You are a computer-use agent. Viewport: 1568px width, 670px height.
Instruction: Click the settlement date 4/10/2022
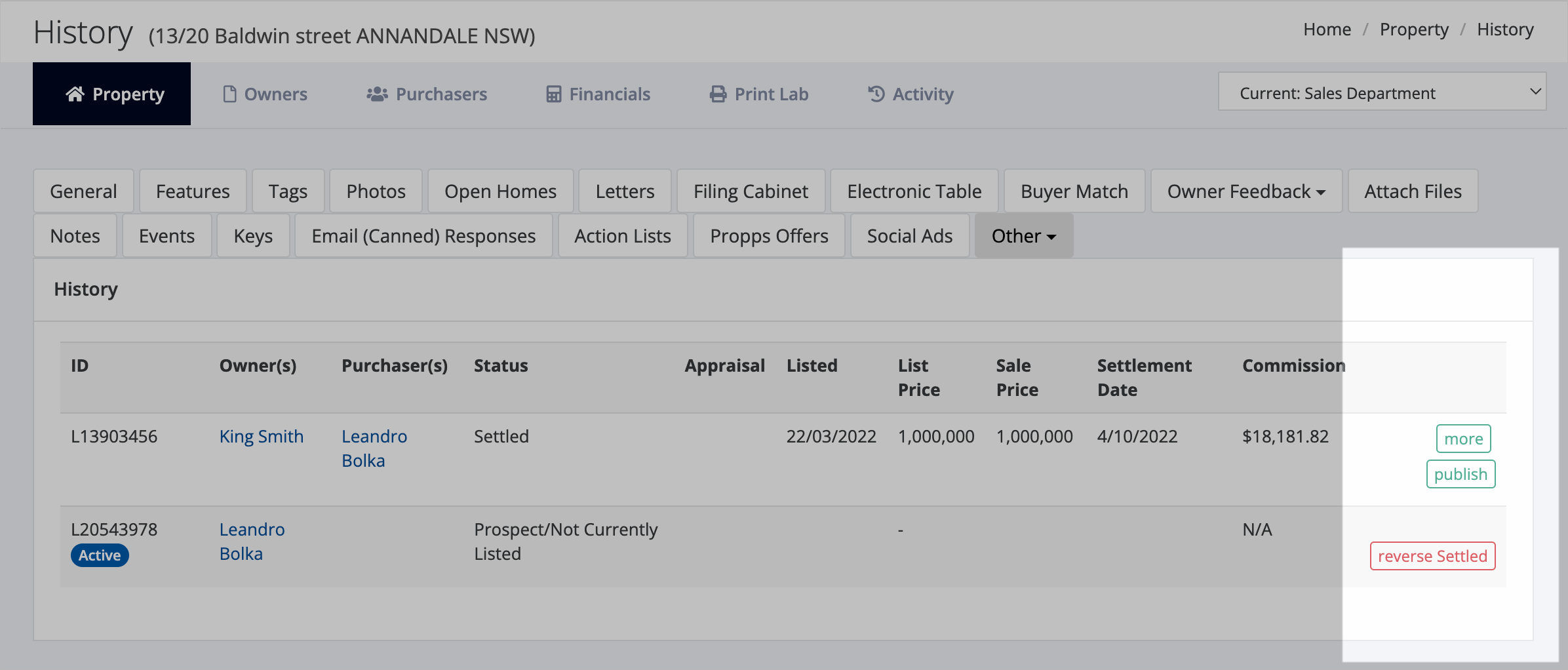click(1137, 437)
